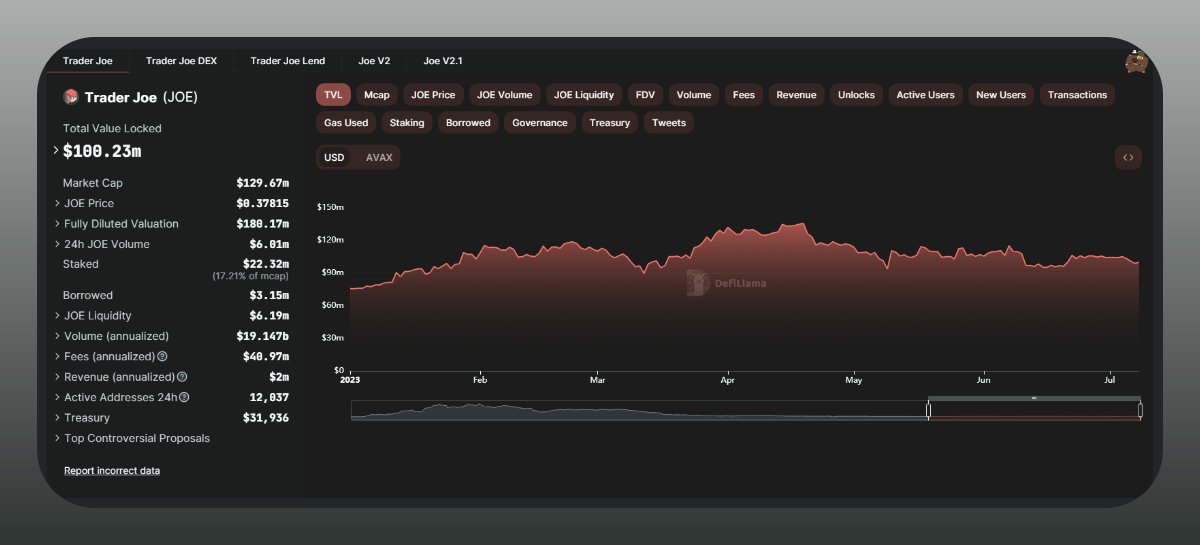Switch chart denomination to AVAX

379,157
